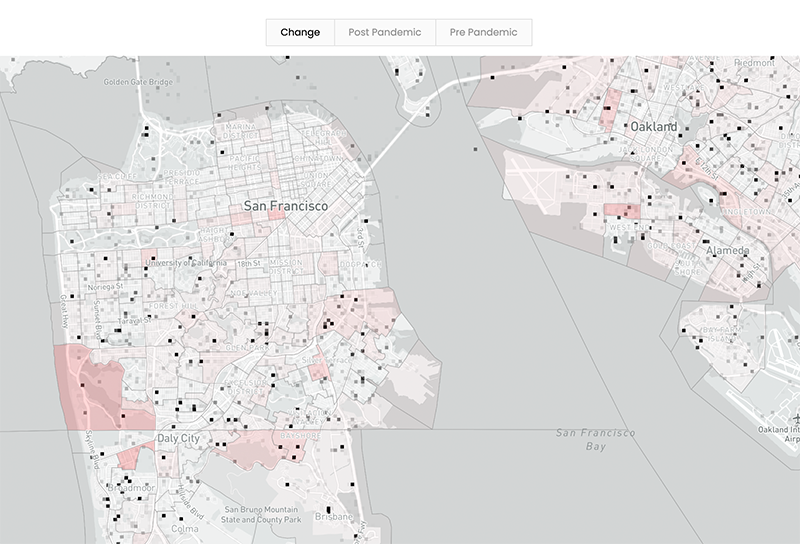The height and width of the screenshot is (544, 800).
Task: Click the Alameda label on the map
Action: coord(727,249)
